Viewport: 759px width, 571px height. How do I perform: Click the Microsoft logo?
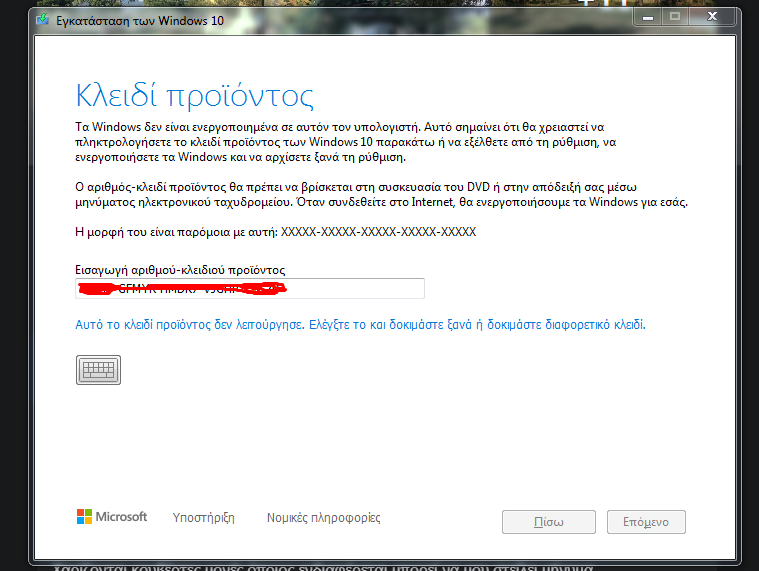pos(112,517)
